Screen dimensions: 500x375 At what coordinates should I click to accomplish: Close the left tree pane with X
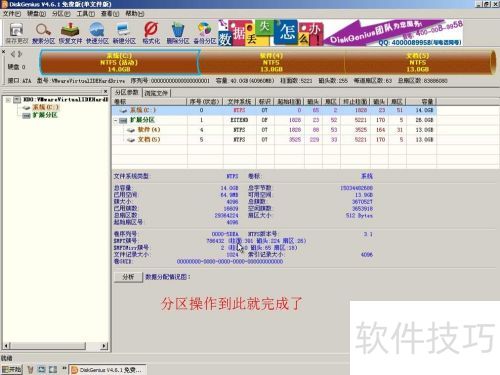[x=105, y=91]
